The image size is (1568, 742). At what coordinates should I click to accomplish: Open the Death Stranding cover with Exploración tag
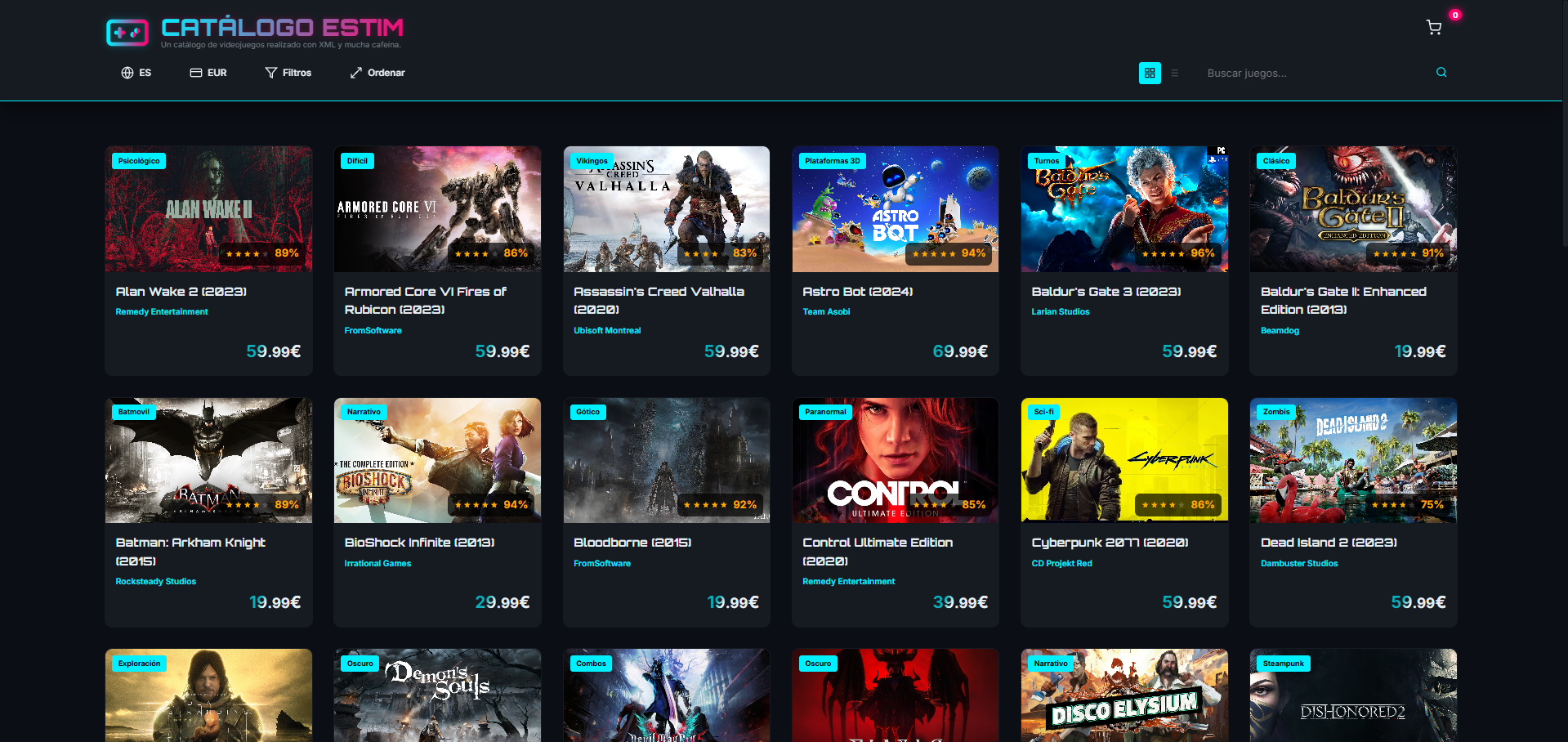[208, 695]
